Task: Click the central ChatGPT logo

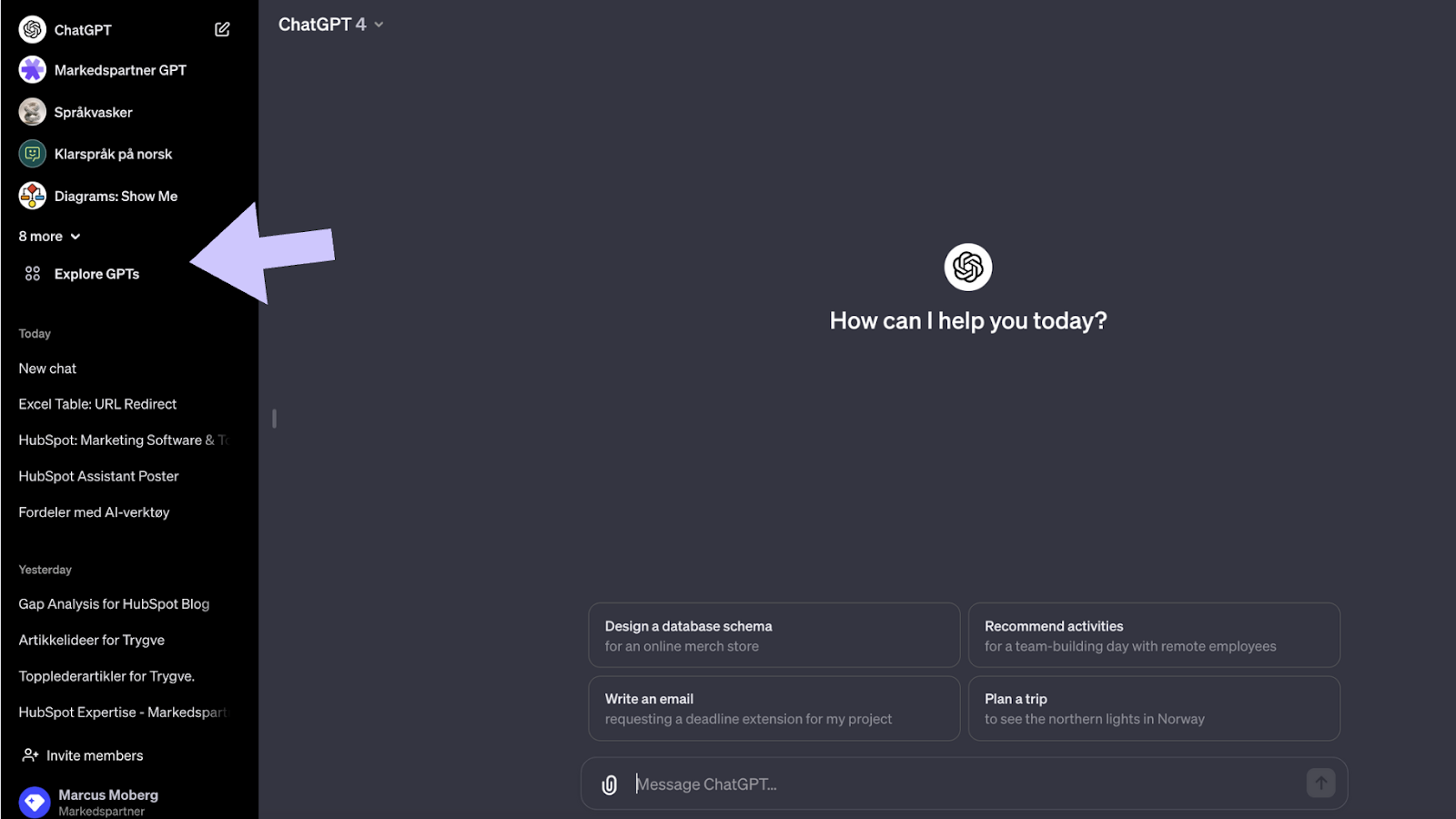Action: (968, 267)
